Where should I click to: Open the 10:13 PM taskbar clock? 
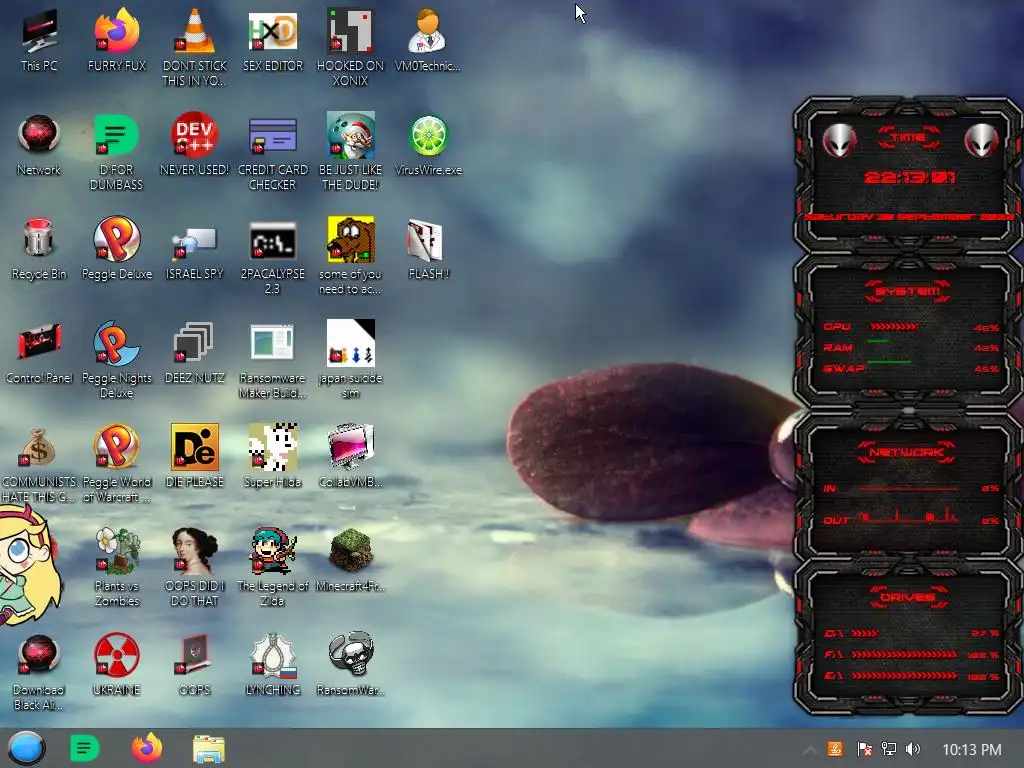coord(972,750)
